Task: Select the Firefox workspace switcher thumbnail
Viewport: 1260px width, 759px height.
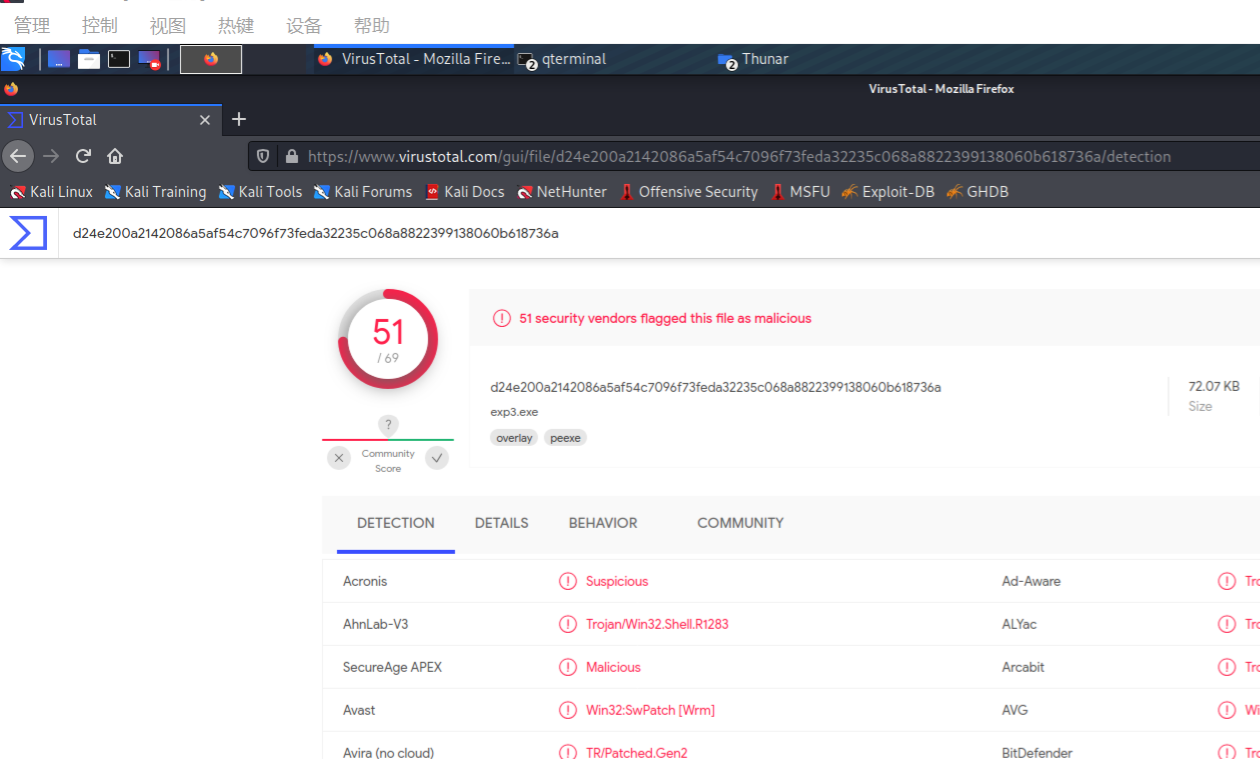Action: (x=211, y=59)
